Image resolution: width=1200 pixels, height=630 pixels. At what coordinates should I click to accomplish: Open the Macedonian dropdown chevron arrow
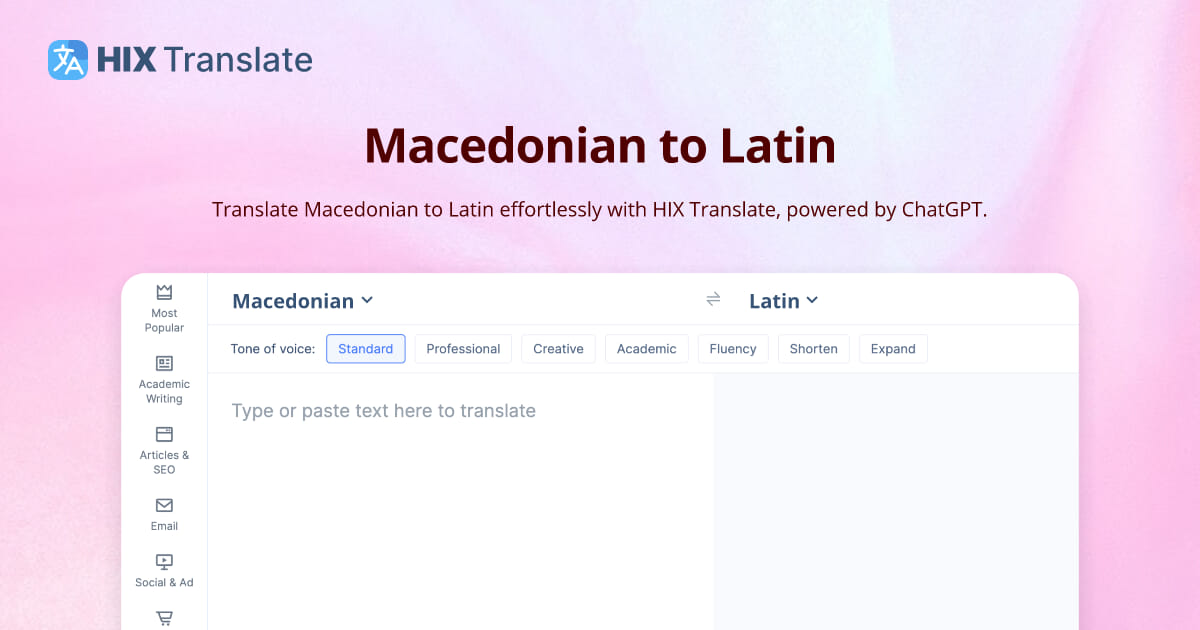pyautogui.click(x=367, y=300)
